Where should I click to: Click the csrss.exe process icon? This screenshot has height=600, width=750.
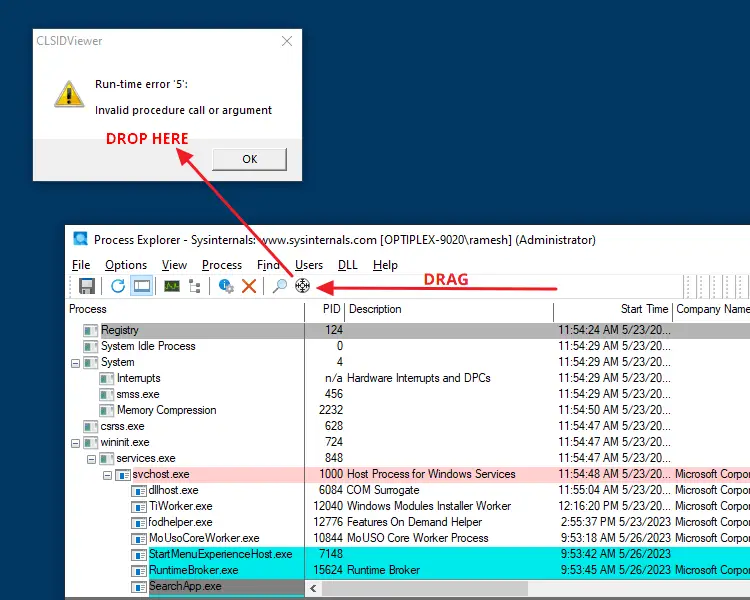pos(90,427)
